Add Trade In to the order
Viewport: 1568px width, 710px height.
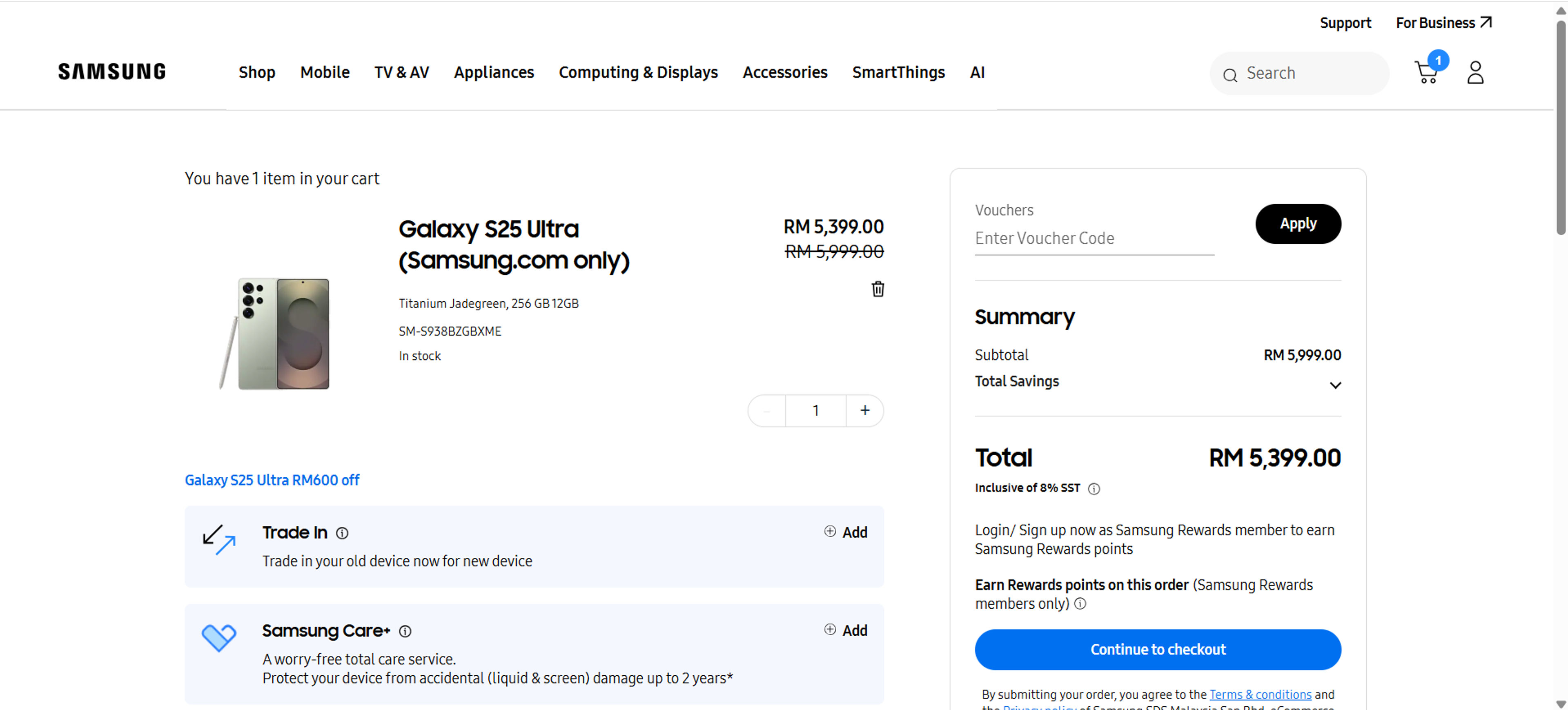coord(846,532)
